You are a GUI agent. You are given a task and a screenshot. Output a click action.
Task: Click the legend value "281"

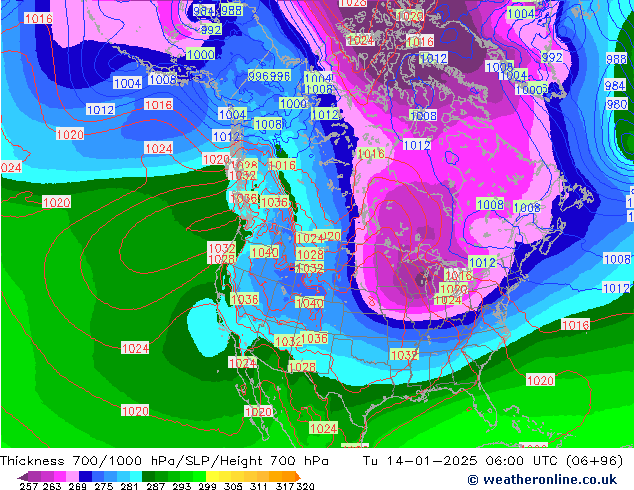coord(129,486)
